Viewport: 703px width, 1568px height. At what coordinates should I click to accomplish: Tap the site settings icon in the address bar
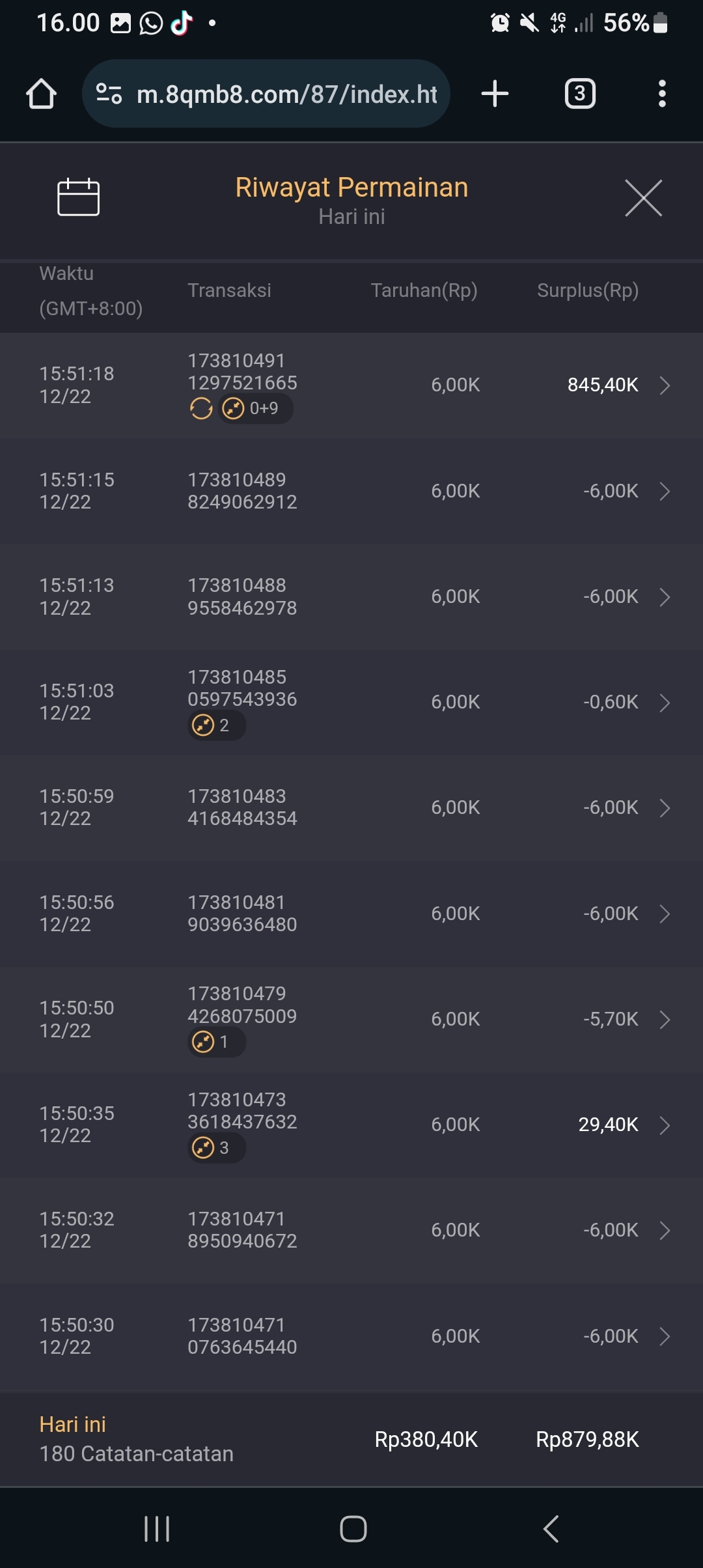109,94
